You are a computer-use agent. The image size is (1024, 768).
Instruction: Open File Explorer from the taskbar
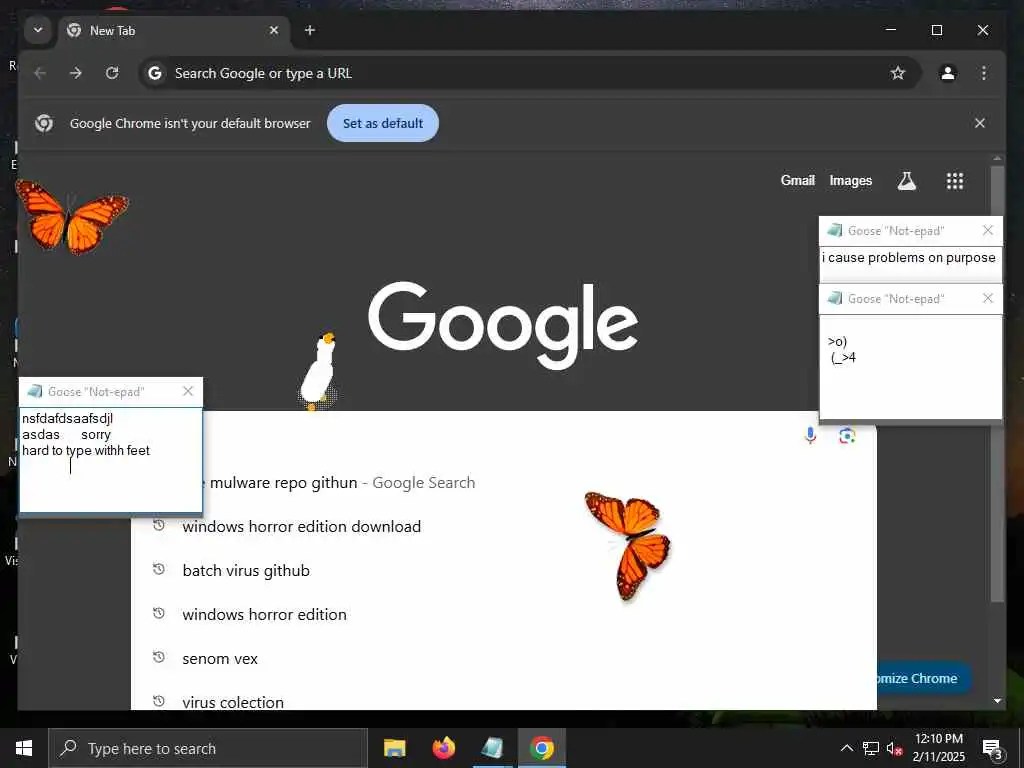394,748
